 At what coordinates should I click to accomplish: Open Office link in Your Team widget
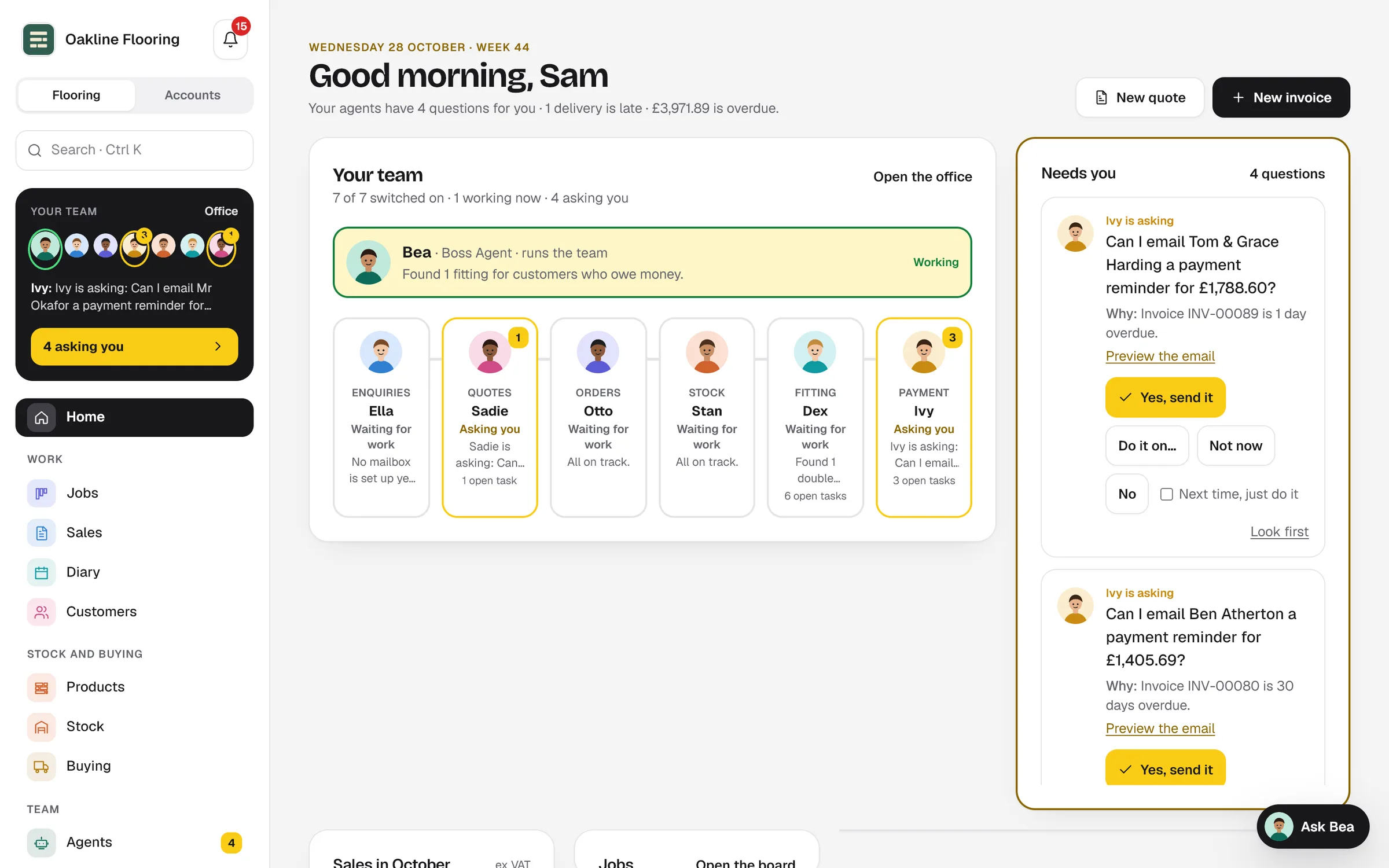(x=221, y=211)
